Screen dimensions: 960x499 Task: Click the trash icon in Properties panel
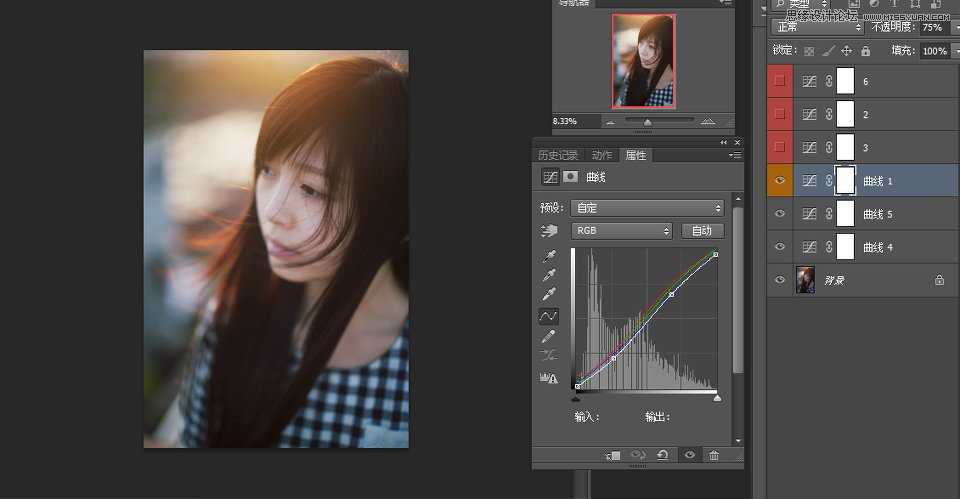click(x=714, y=455)
